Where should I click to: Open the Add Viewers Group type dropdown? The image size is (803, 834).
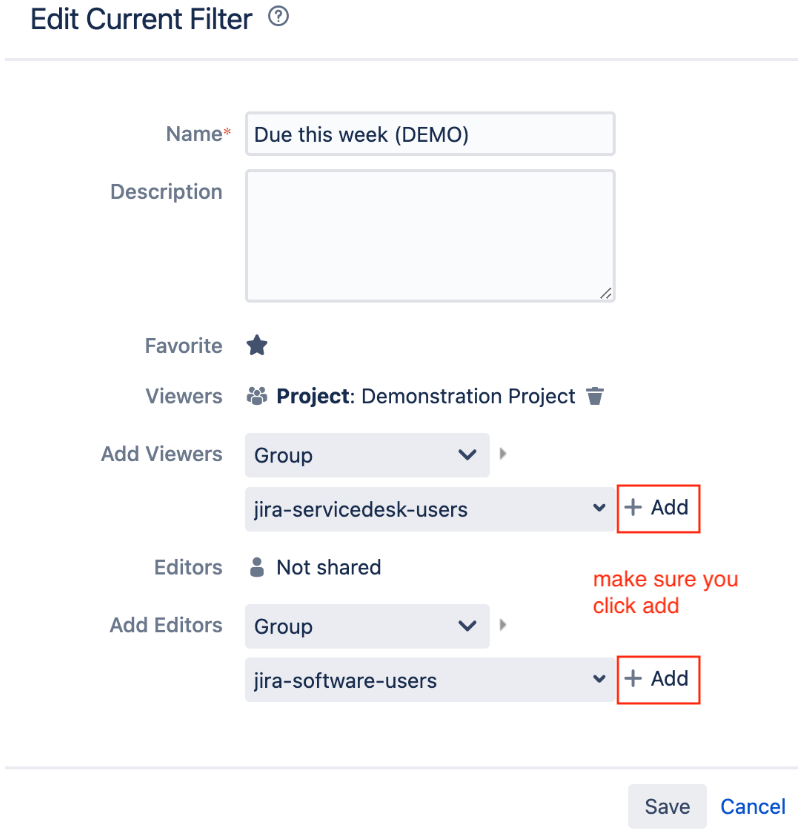tap(367, 455)
